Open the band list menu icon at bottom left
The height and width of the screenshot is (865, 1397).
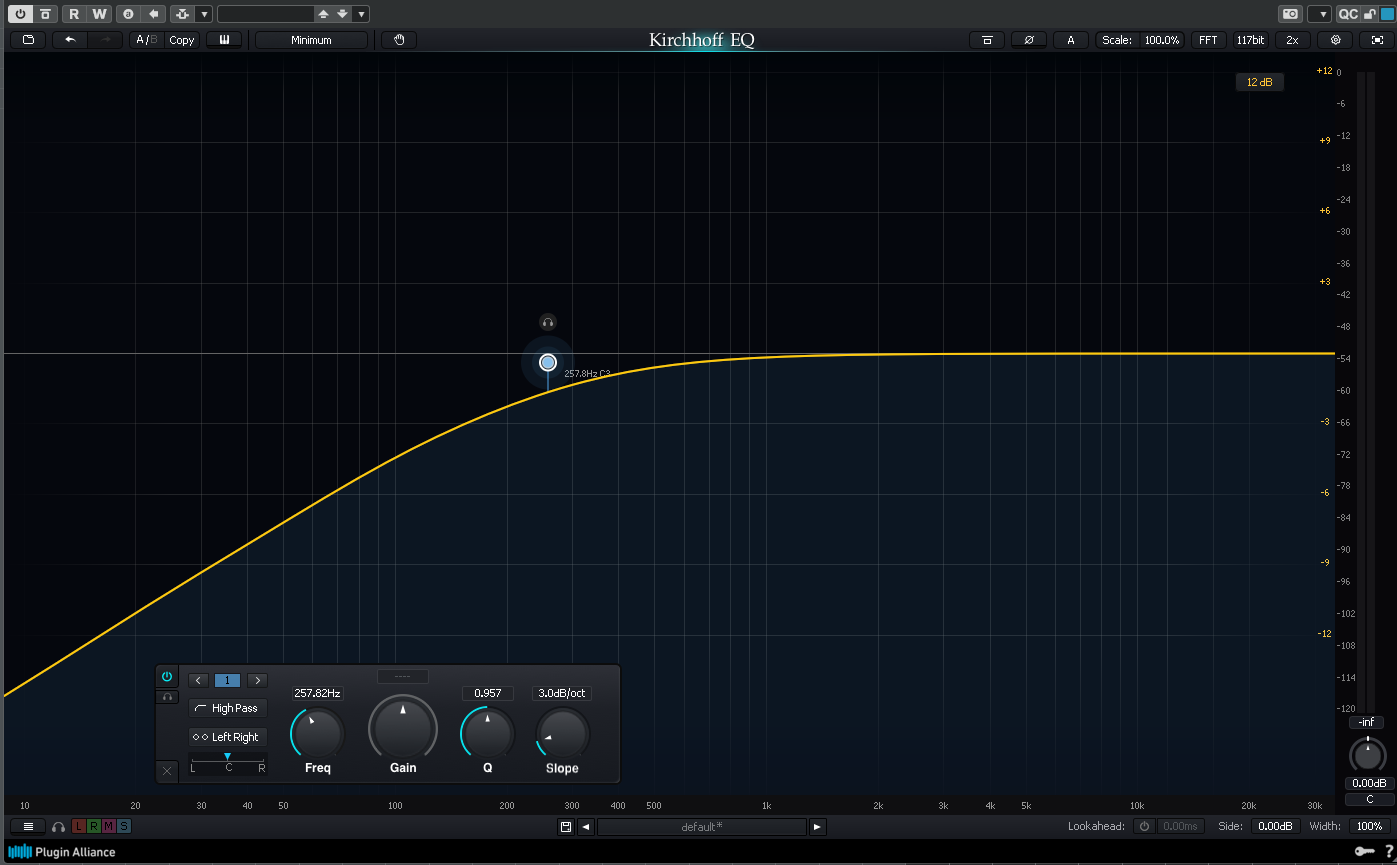28,826
